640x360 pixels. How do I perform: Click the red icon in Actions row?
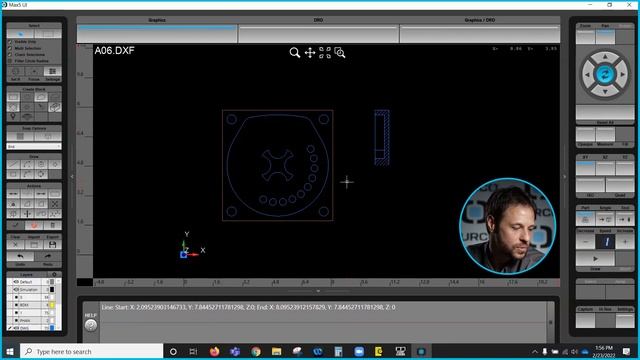pos(34,225)
